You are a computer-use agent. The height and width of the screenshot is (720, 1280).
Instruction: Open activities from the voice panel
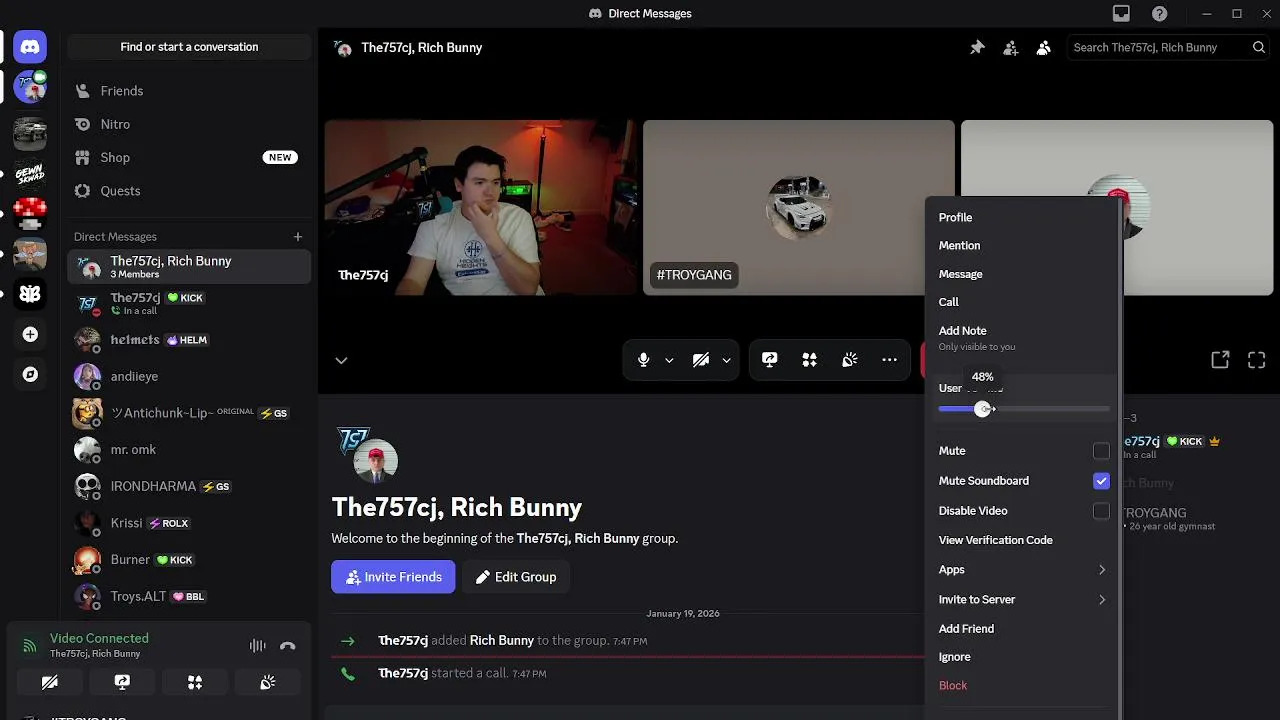(195, 682)
